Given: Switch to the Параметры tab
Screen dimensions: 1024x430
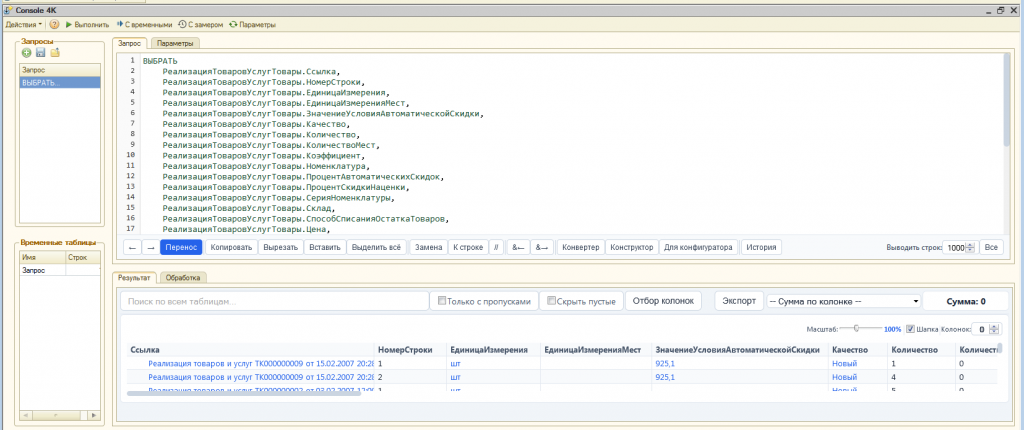Looking at the screenshot, I should [x=175, y=43].
